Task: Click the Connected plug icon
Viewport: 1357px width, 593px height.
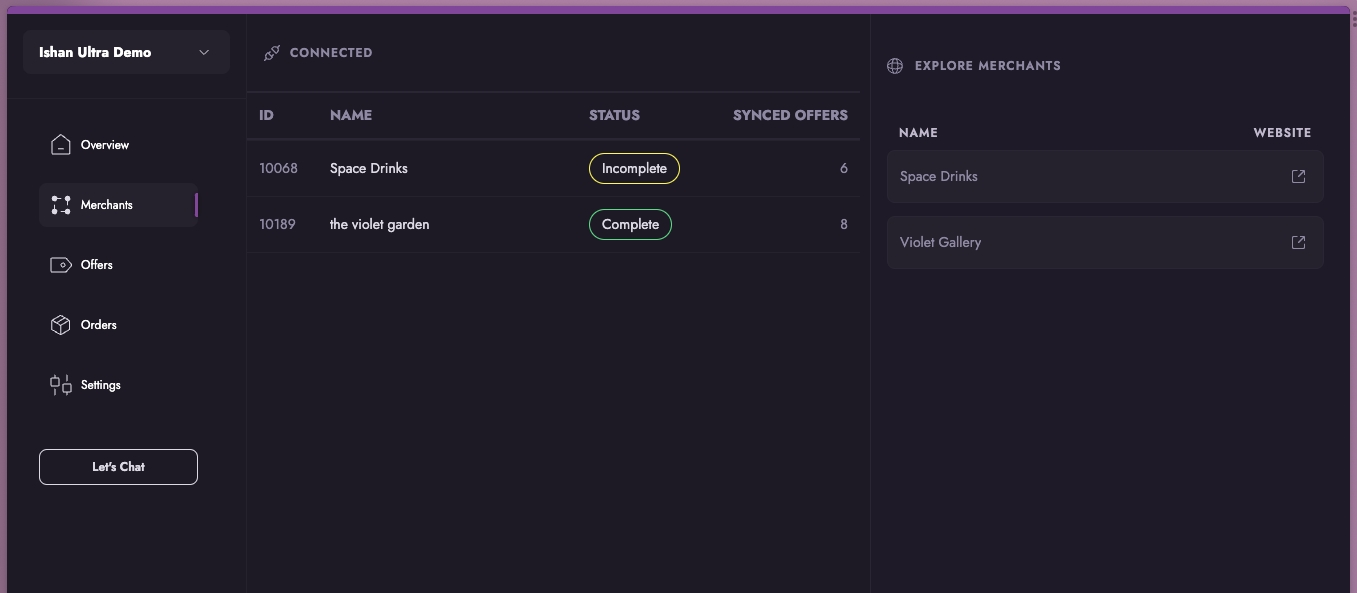Action: point(271,53)
